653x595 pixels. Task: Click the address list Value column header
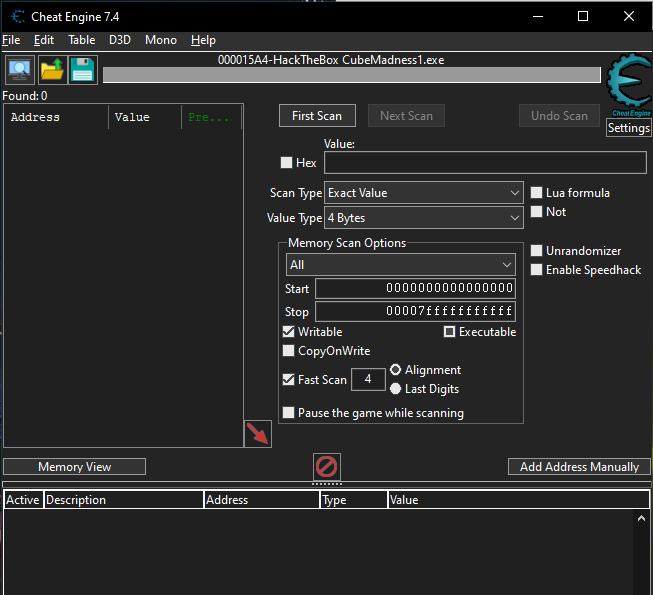(x=518, y=500)
